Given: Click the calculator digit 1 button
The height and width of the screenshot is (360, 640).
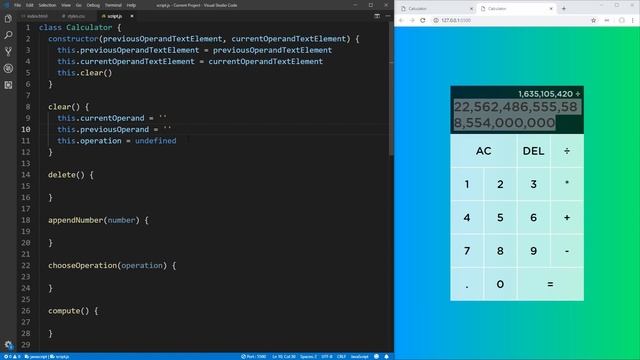Looking at the screenshot, I should (x=467, y=184).
